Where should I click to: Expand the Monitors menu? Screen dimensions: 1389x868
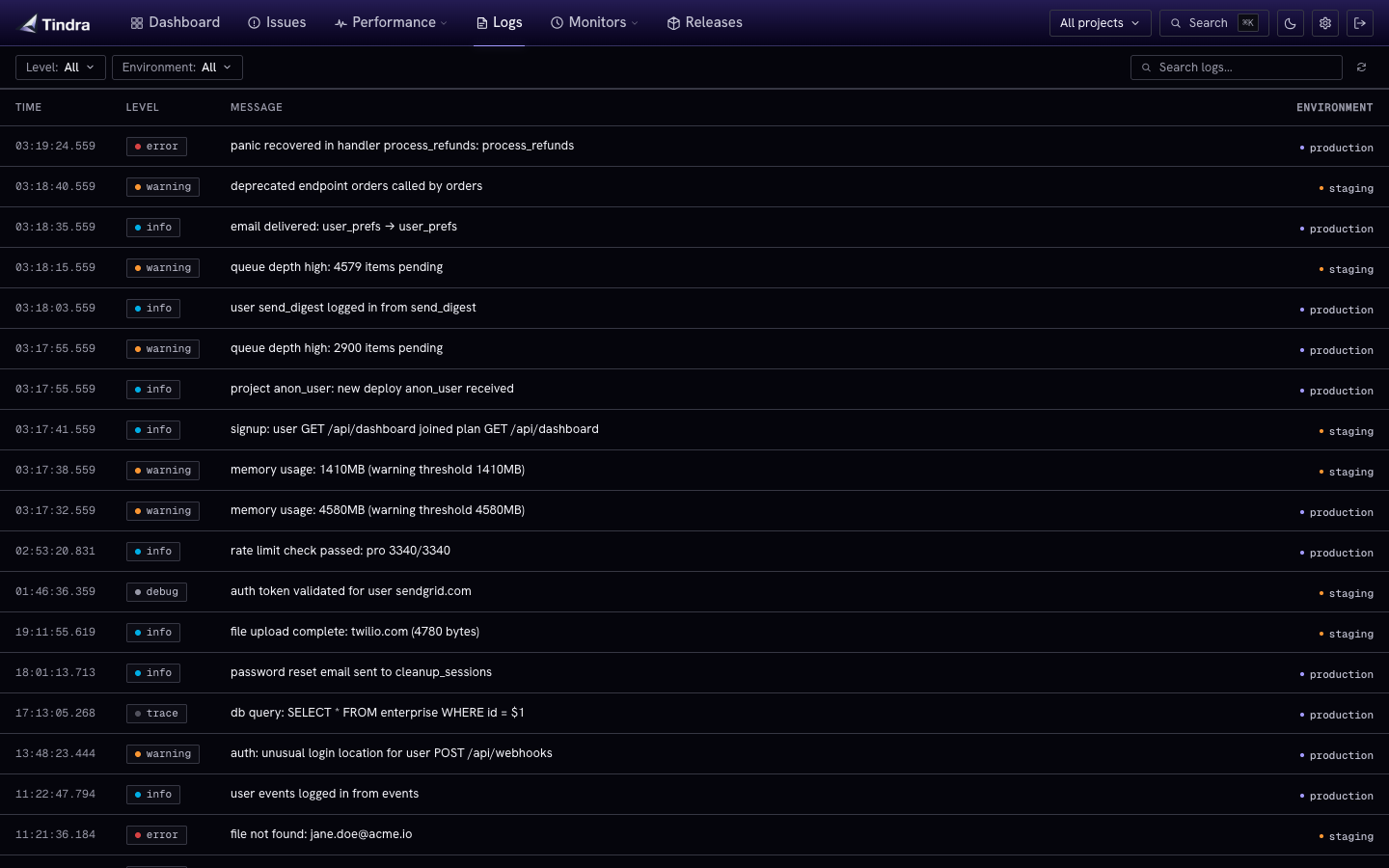(x=594, y=22)
